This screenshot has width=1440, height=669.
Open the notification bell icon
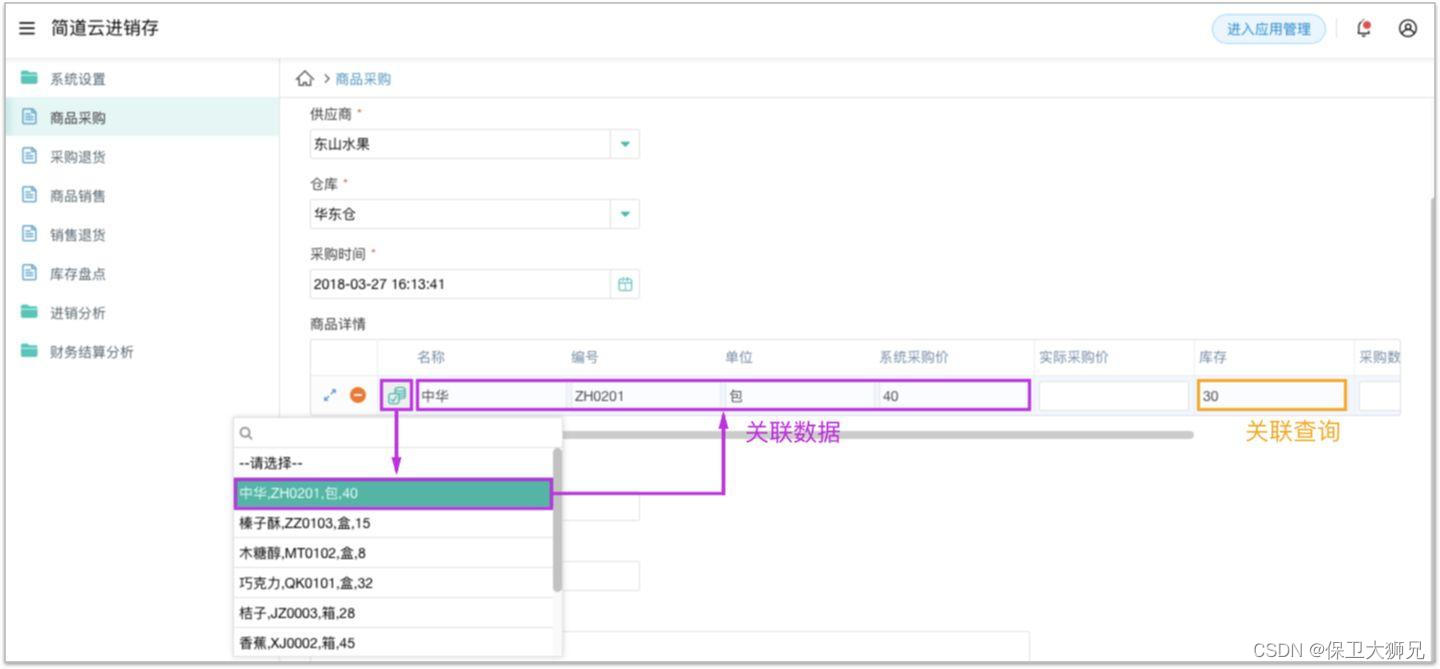(x=1364, y=29)
